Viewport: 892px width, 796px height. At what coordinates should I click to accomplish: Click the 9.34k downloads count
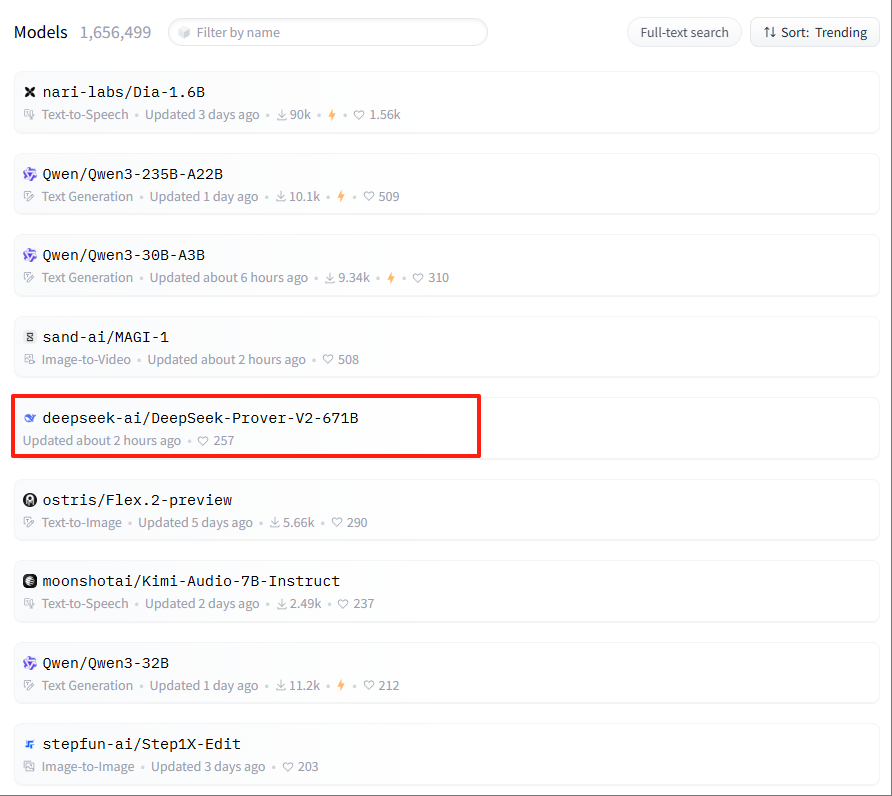(354, 278)
